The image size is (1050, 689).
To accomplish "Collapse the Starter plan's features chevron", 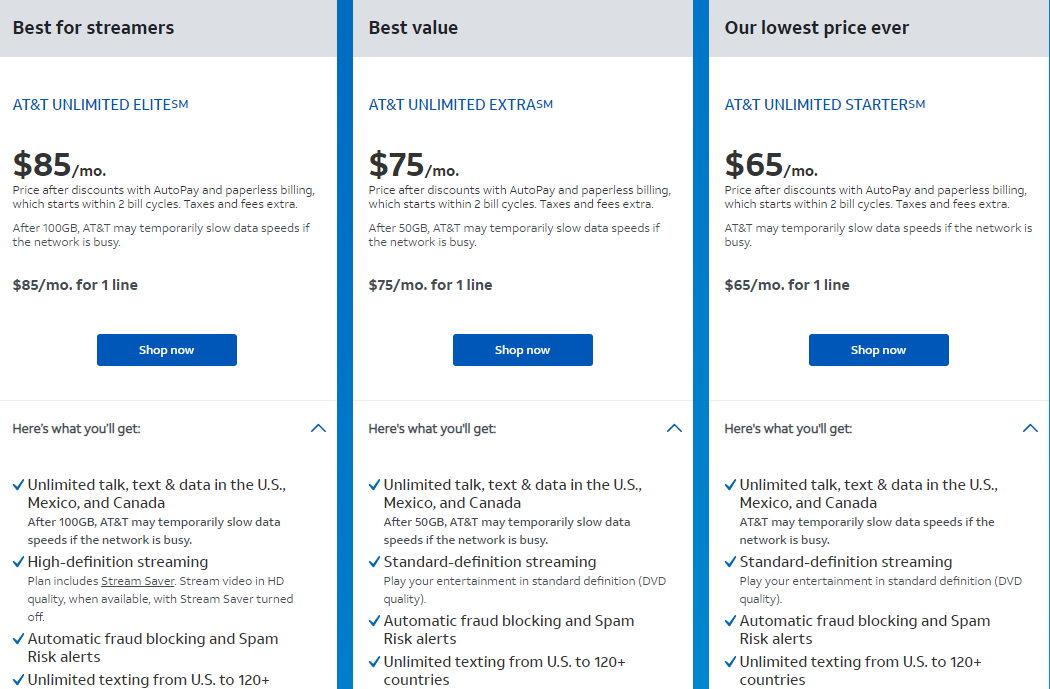I will [1030, 428].
